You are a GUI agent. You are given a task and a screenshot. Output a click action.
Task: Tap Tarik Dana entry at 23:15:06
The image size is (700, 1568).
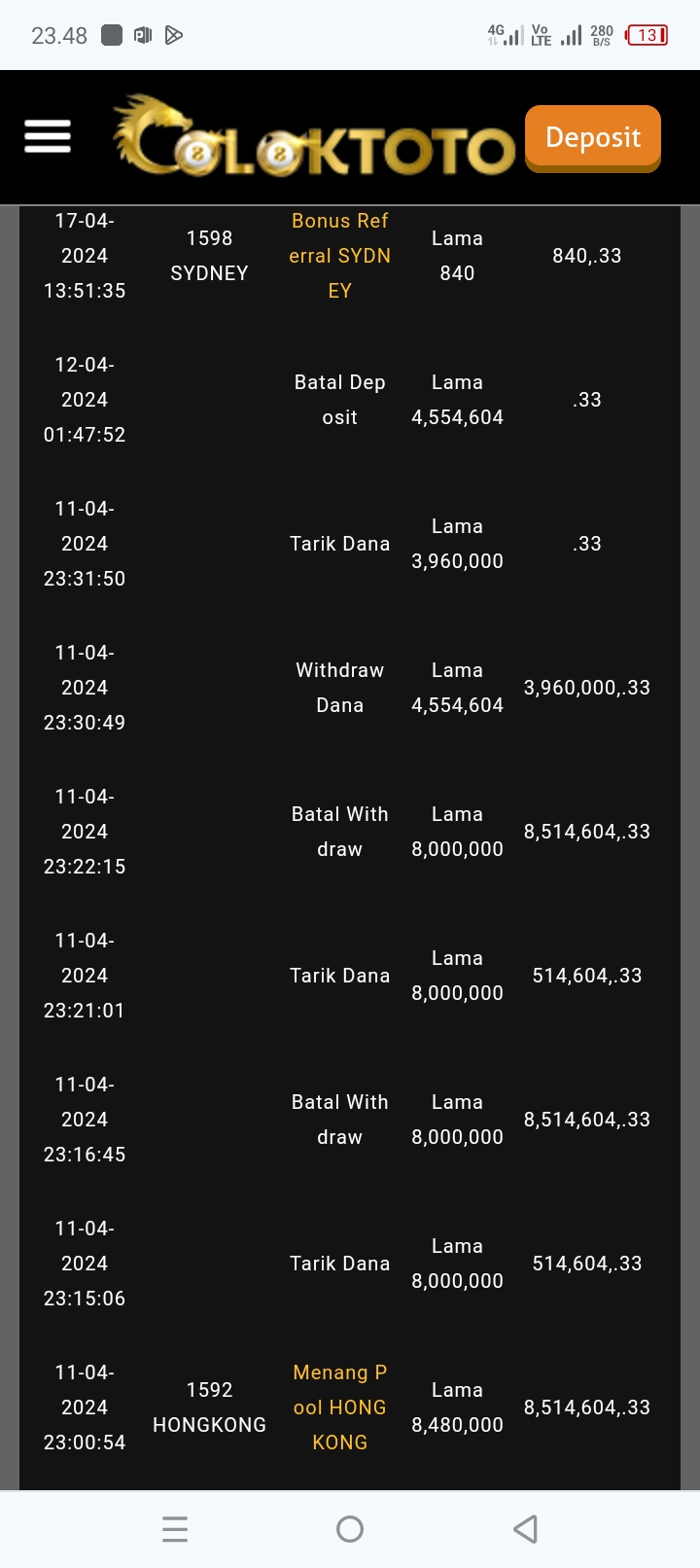pos(339,1264)
